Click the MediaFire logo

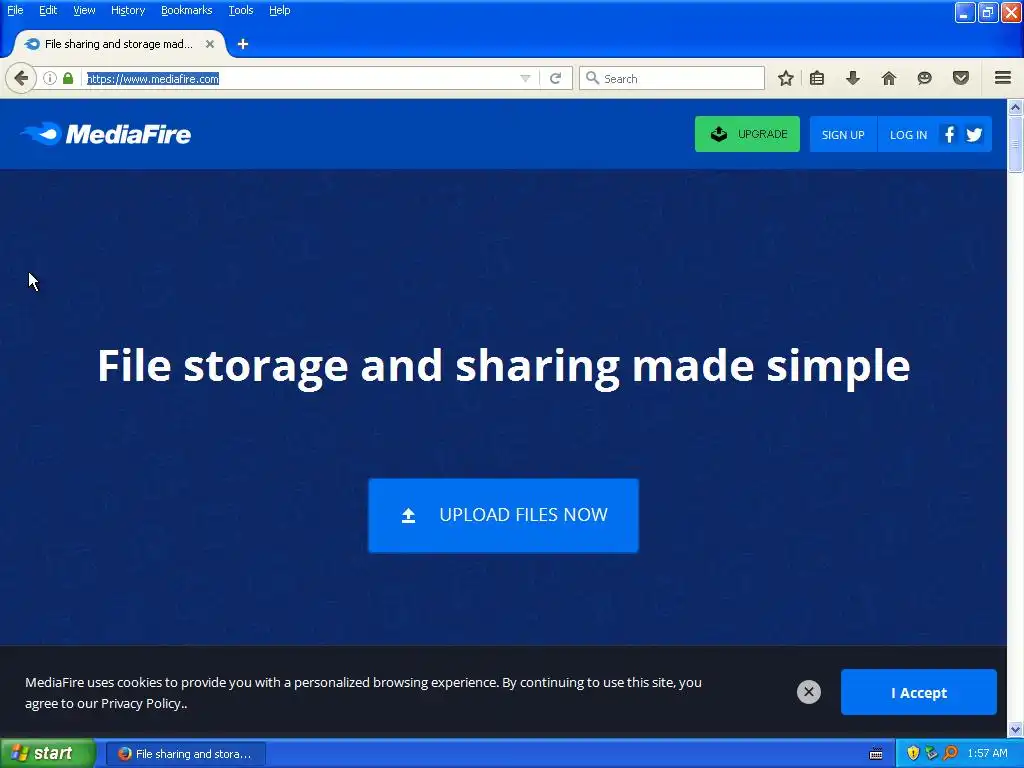tap(106, 134)
